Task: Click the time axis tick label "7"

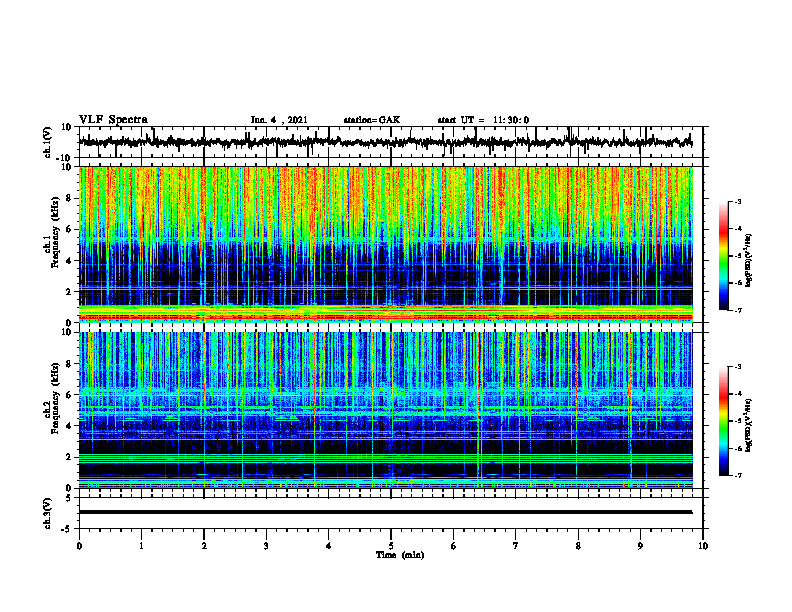Action: pyautogui.click(x=516, y=546)
